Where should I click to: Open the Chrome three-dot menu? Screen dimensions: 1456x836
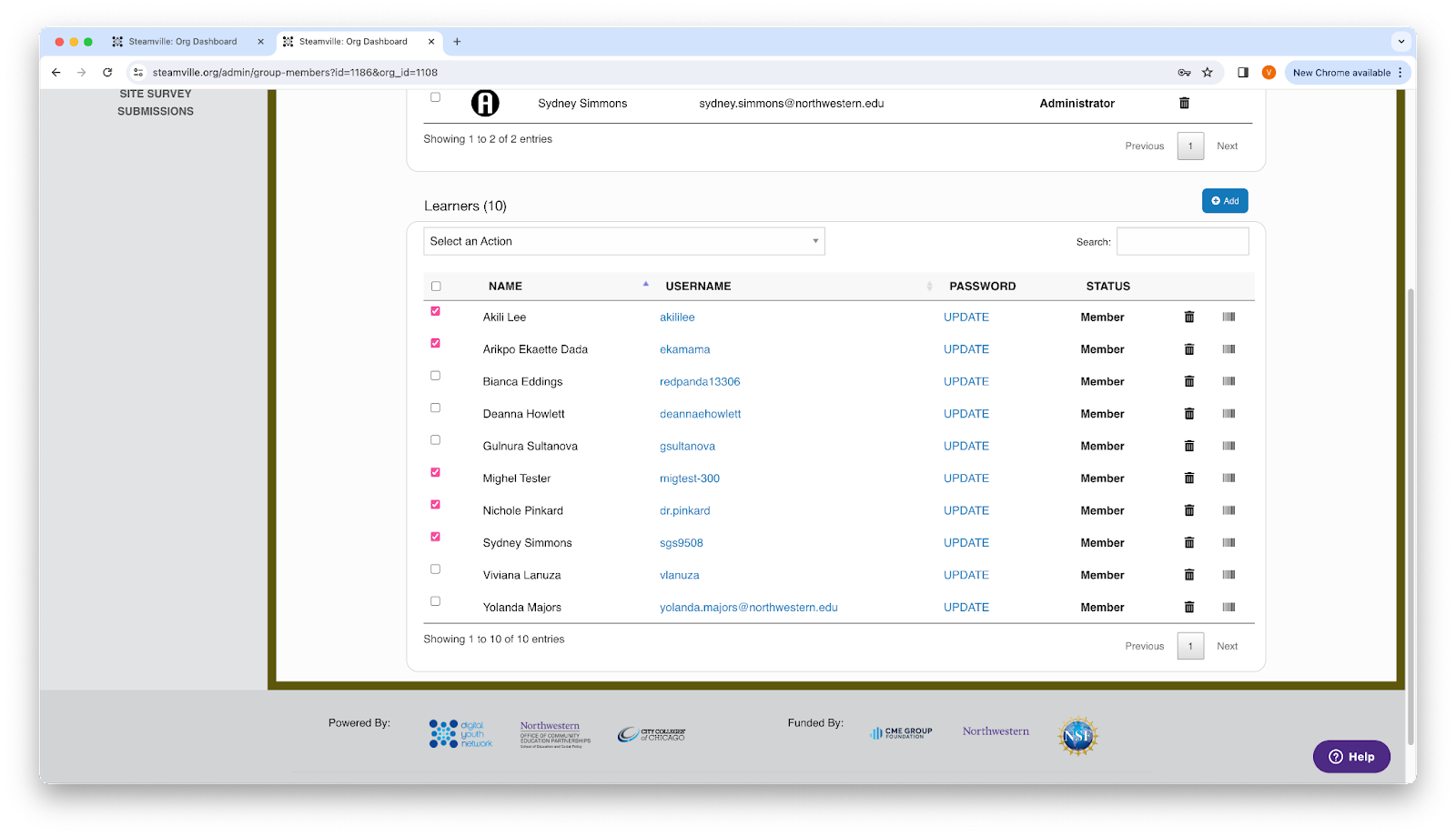tap(1400, 72)
